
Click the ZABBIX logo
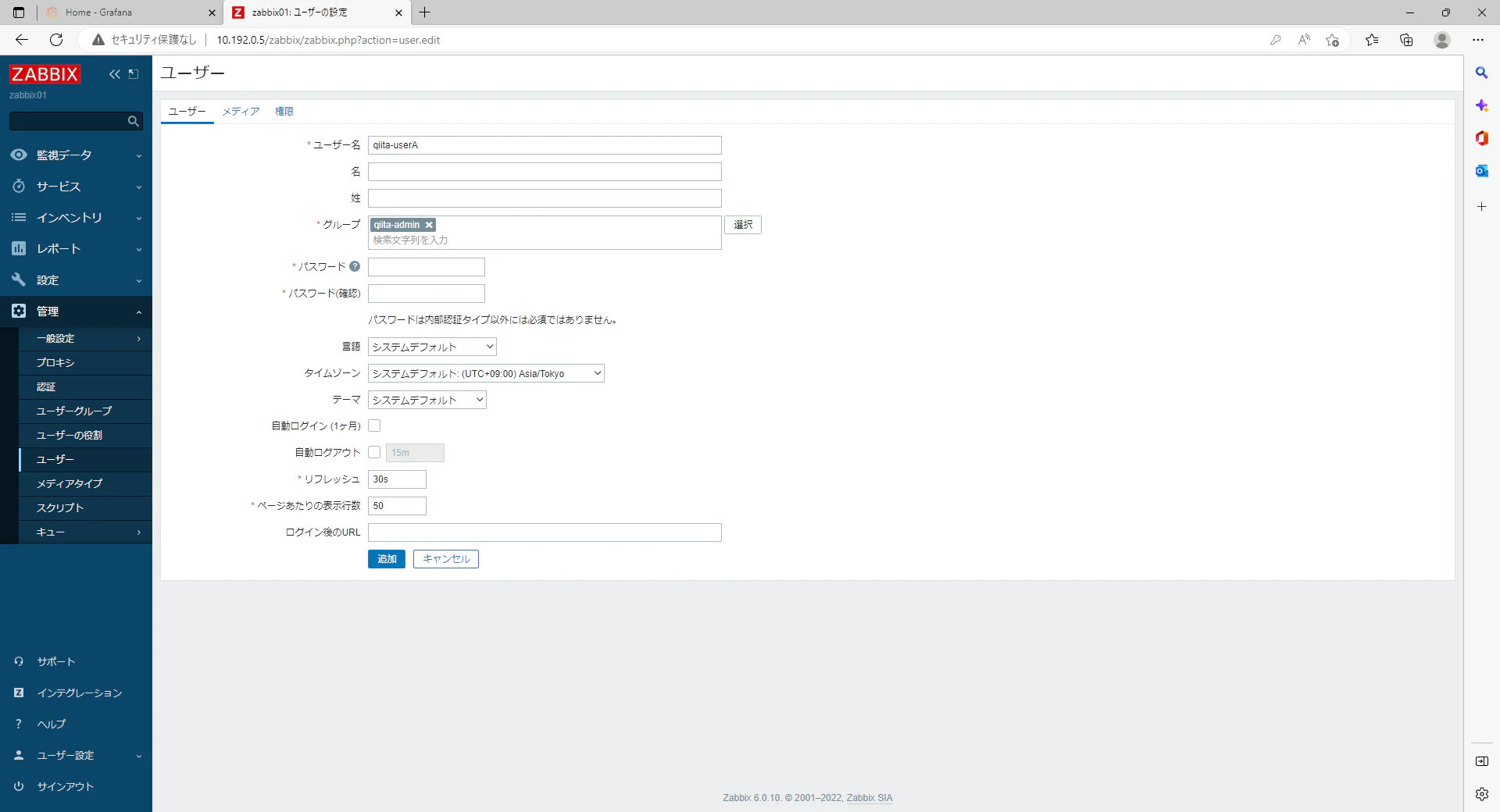[45, 74]
